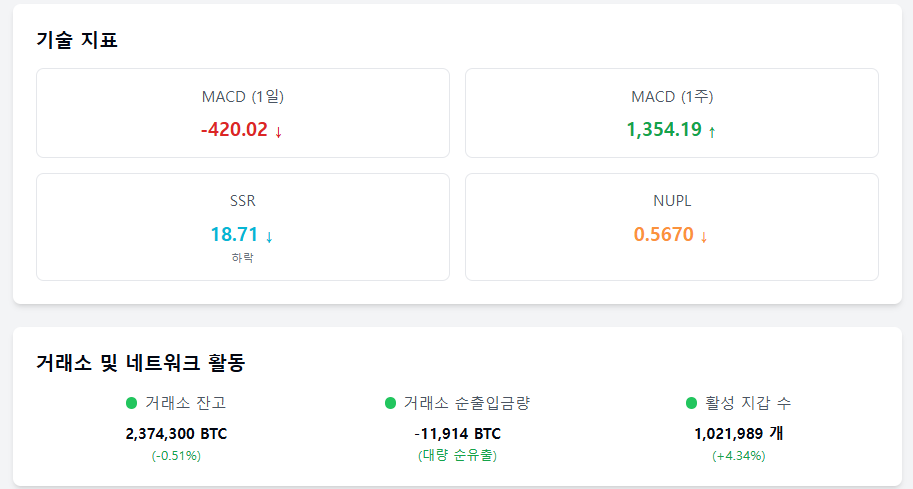913x489 pixels.
Task: Click the (대량 순유출) status text
Action: [x=458, y=455]
